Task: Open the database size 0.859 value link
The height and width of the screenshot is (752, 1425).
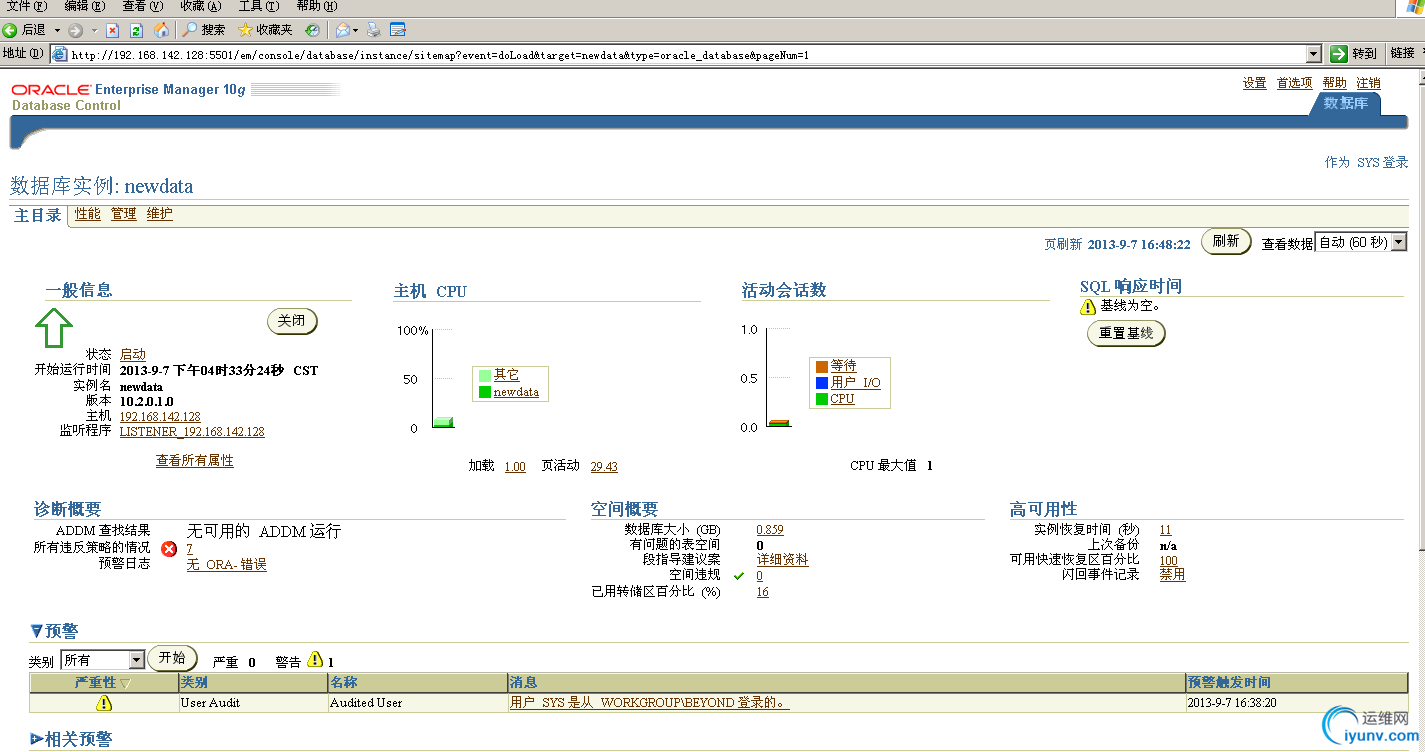Action: point(770,530)
